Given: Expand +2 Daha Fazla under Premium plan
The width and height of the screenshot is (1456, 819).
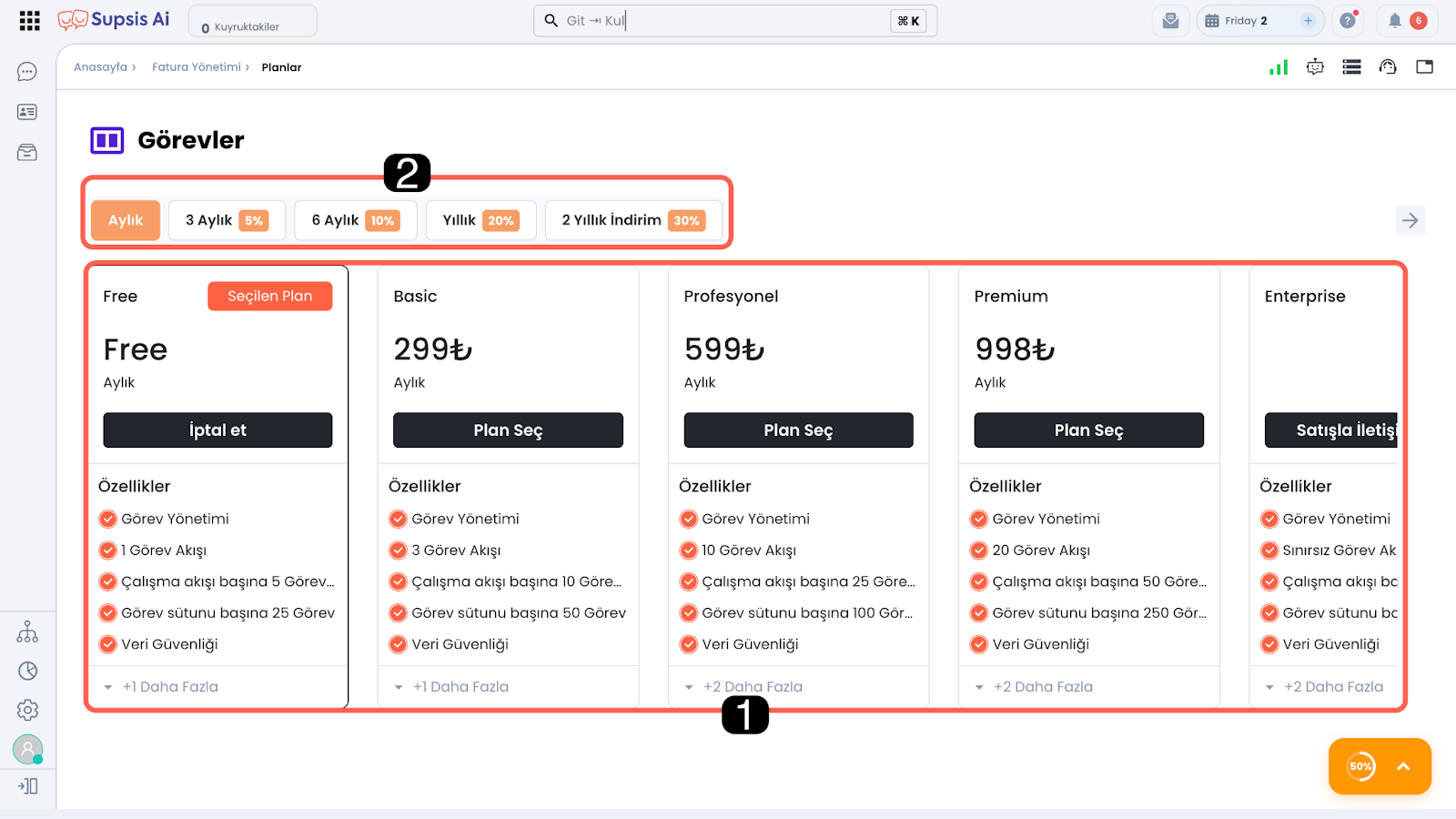Looking at the screenshot, I should pyautogui.click(x=1042, y=687).
